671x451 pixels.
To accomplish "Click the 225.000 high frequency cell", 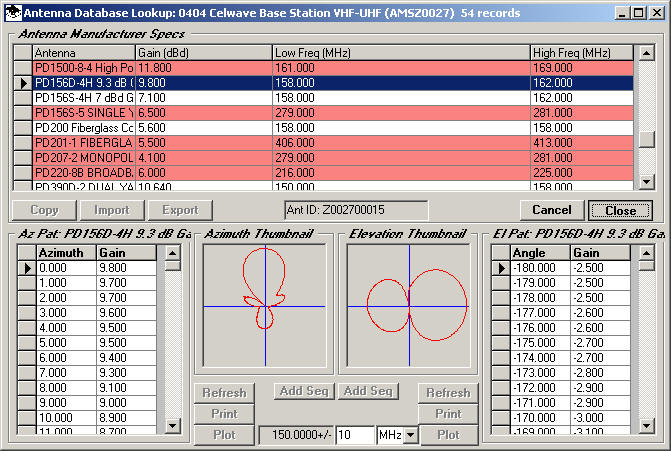I will coord(582,172).
